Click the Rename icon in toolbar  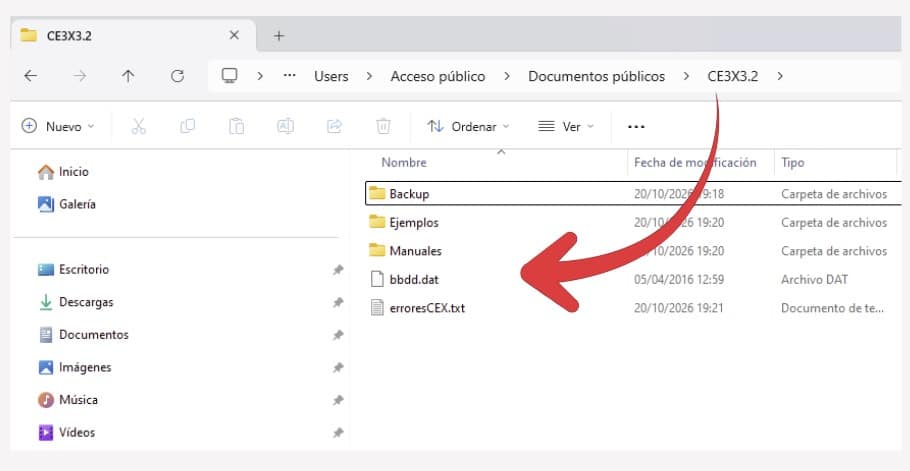(x=286, y=126)
